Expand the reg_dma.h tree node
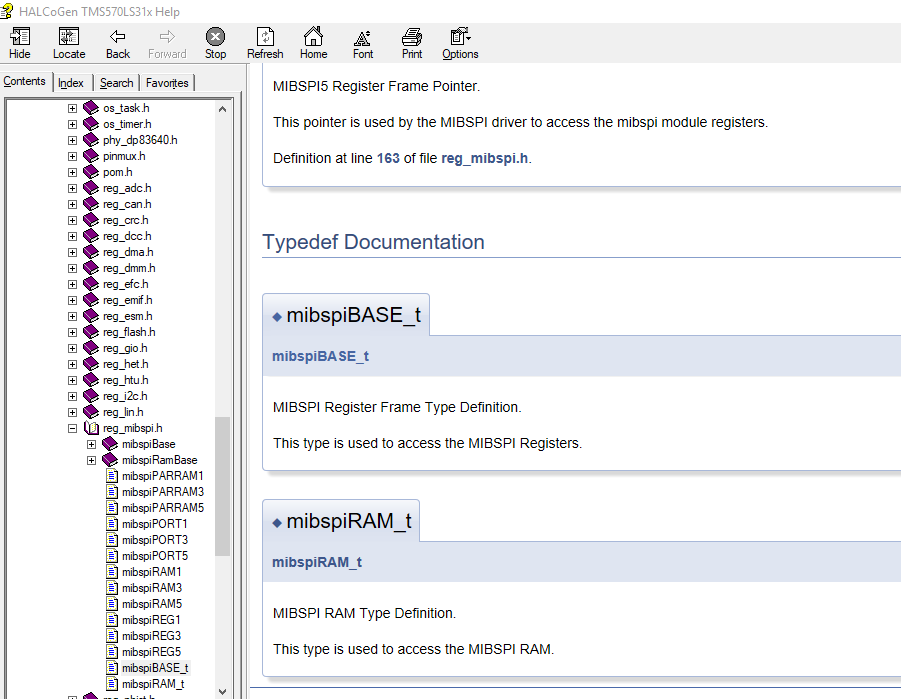Image resolution: width=901 pixels, height=699 pixels. pyautogui.click(x=72, y=252)
